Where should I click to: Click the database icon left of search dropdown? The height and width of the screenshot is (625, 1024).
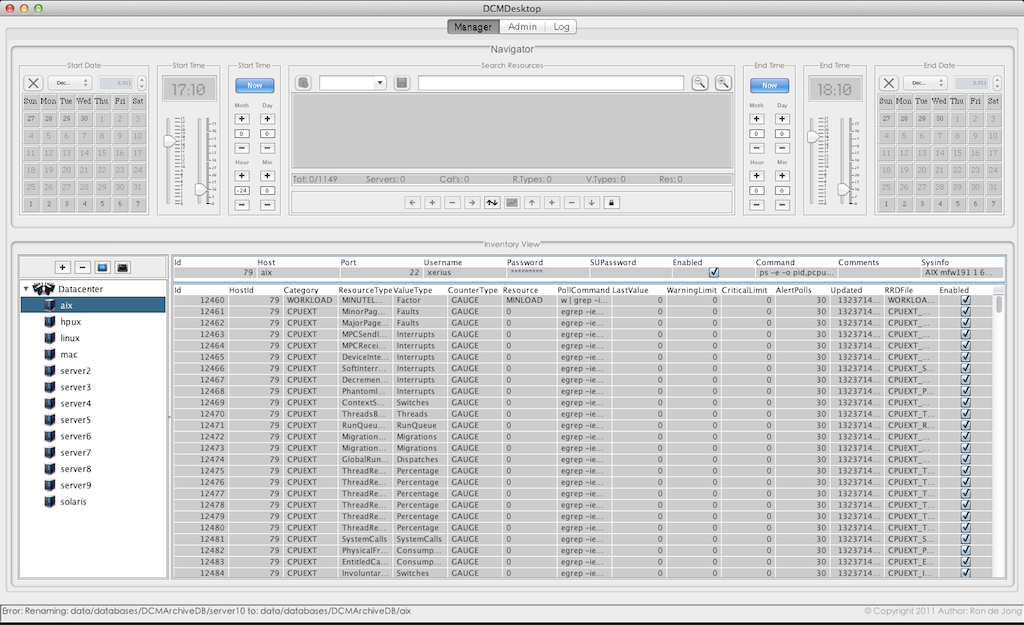[x=303, y=83]
